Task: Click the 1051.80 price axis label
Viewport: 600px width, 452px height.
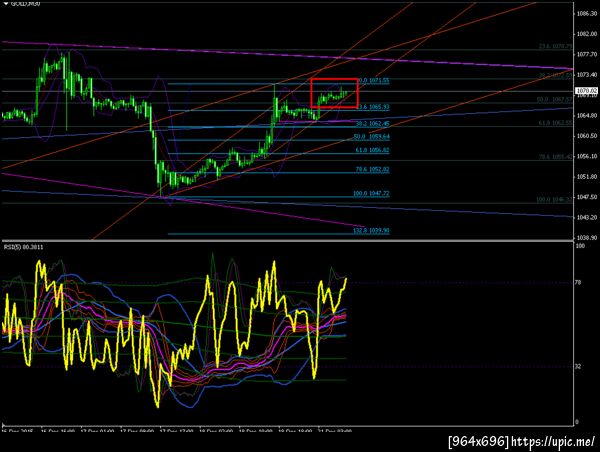Action: tap(587, 176)
